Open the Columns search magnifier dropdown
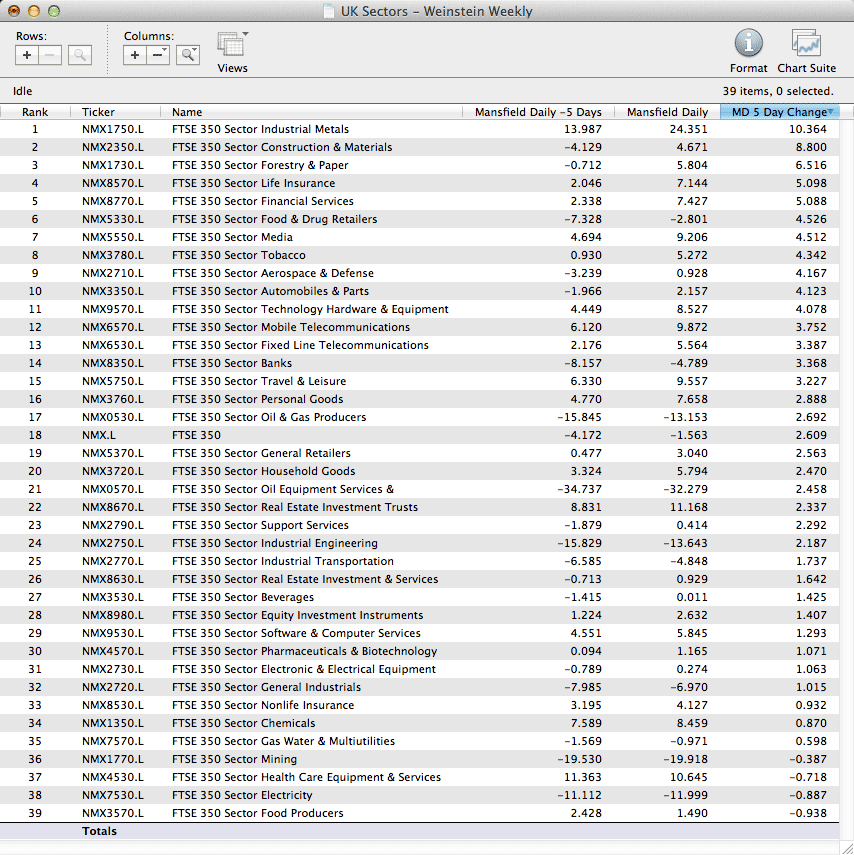 [188, 55]
